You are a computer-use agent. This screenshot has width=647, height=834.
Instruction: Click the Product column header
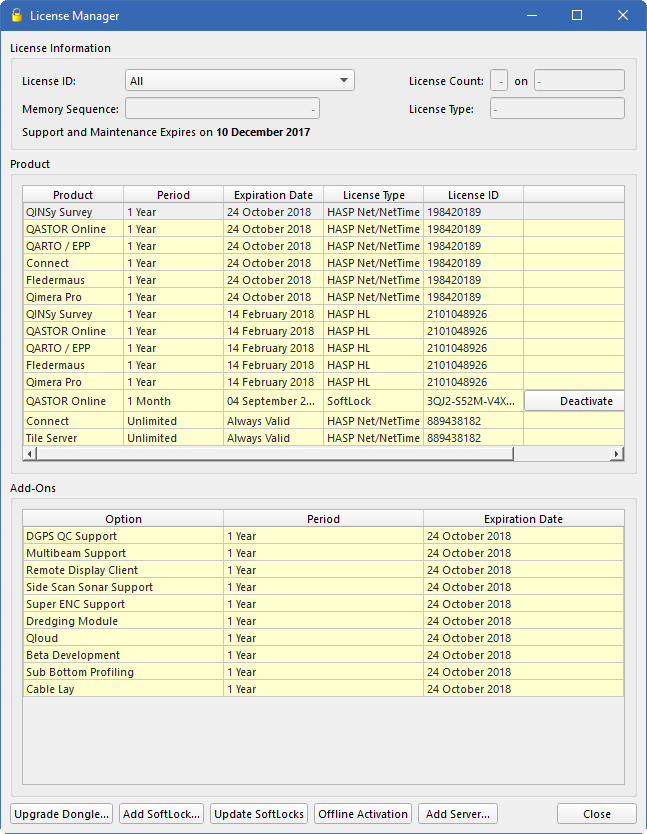point(73,195)
